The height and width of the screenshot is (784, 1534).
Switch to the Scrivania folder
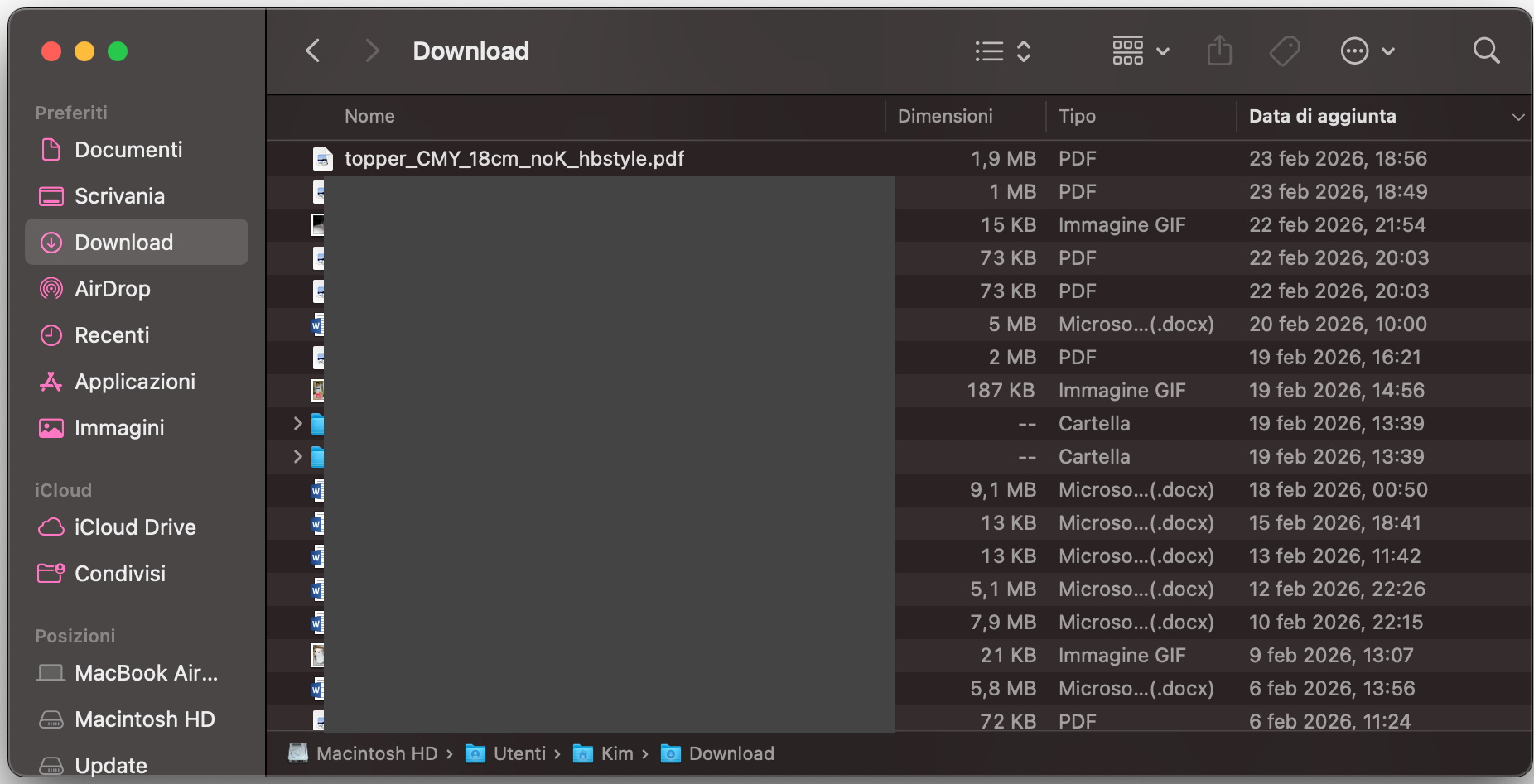click(121, 195)
